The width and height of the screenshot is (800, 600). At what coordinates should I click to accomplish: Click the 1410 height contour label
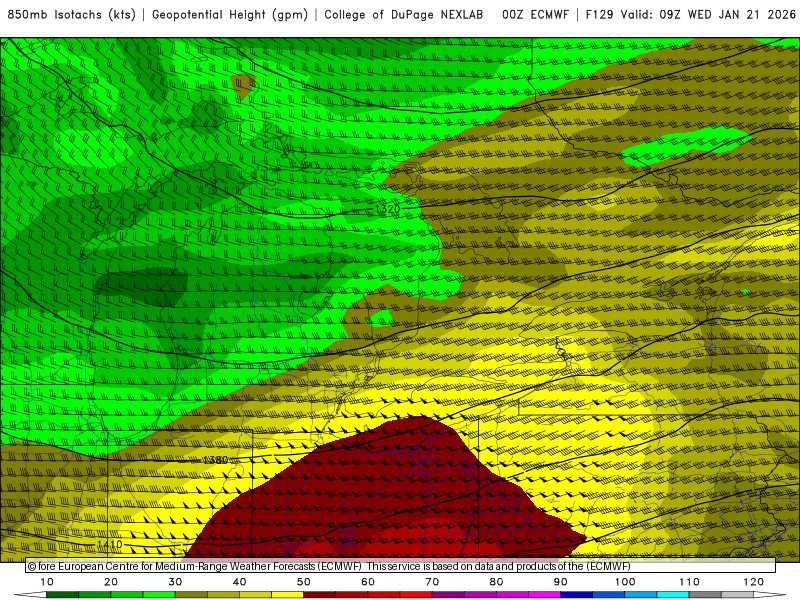tap(110, 544)
